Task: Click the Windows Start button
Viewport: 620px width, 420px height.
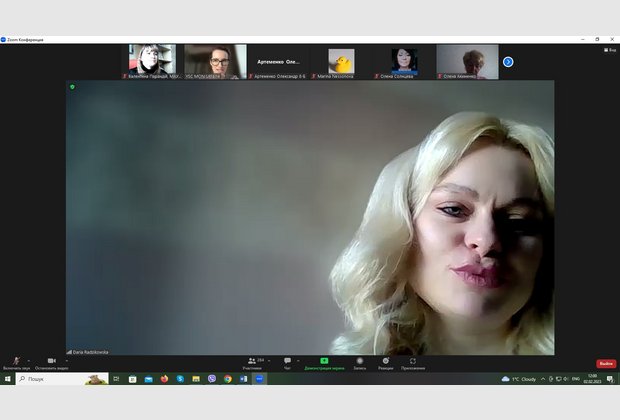Action: pos(7,379)
